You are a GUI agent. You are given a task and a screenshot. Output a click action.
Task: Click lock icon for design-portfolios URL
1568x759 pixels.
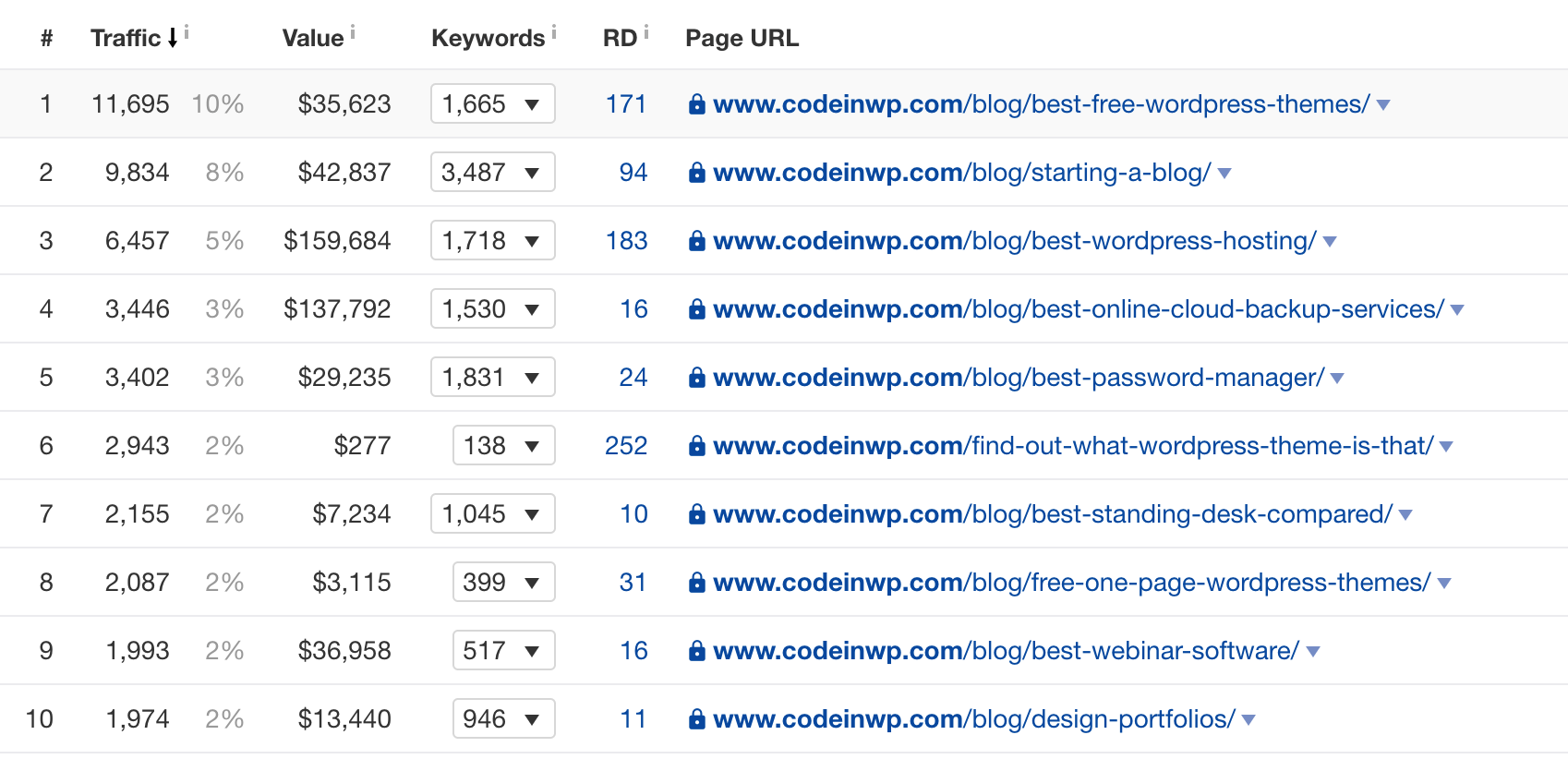(697, 719)
